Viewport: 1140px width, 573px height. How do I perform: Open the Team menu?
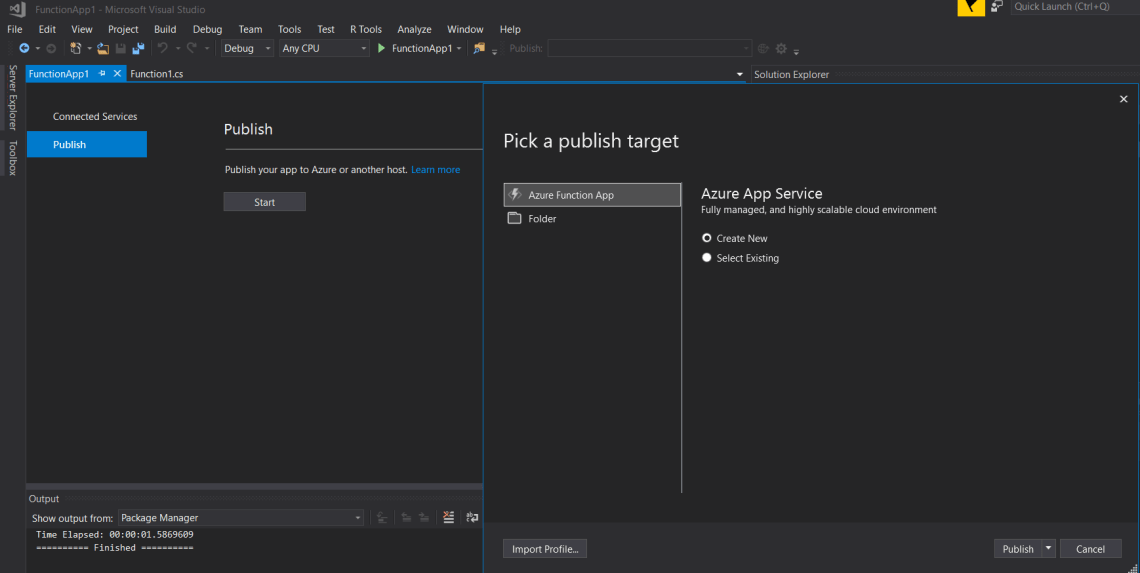[x=250, y=29]
